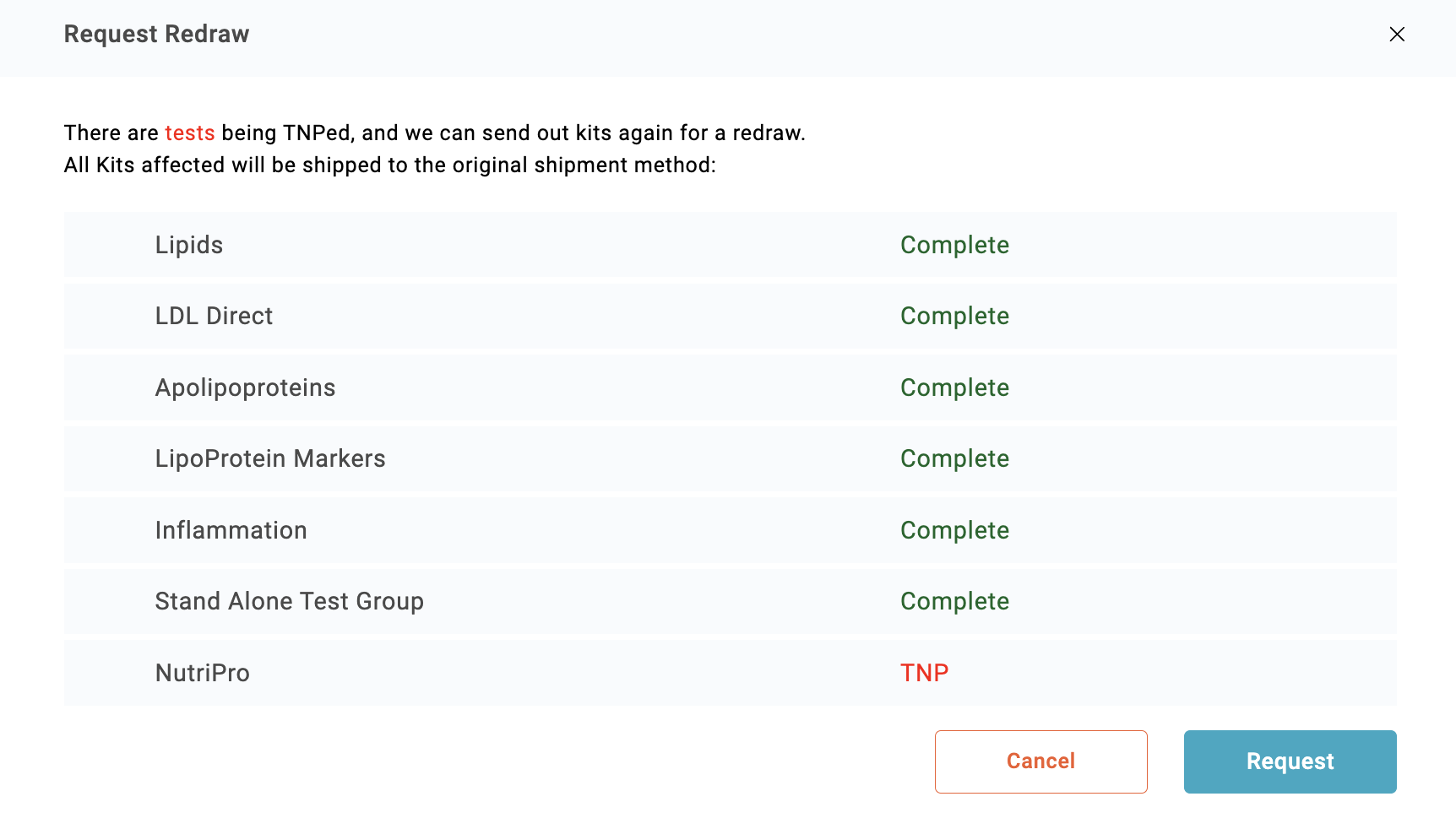
Task: Click Apolipoproteins' Complete status
Action: click(954, 387)
